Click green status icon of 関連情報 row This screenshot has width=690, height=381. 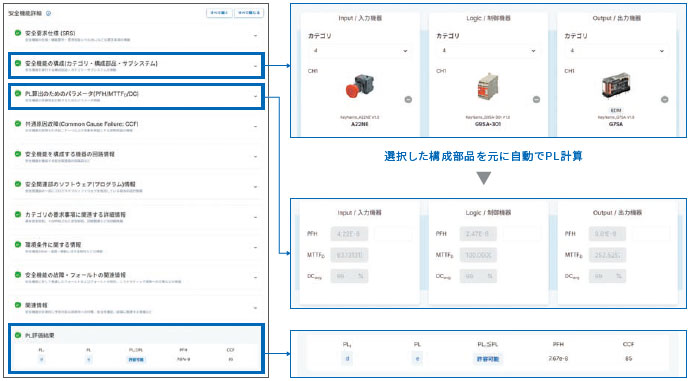18,305
